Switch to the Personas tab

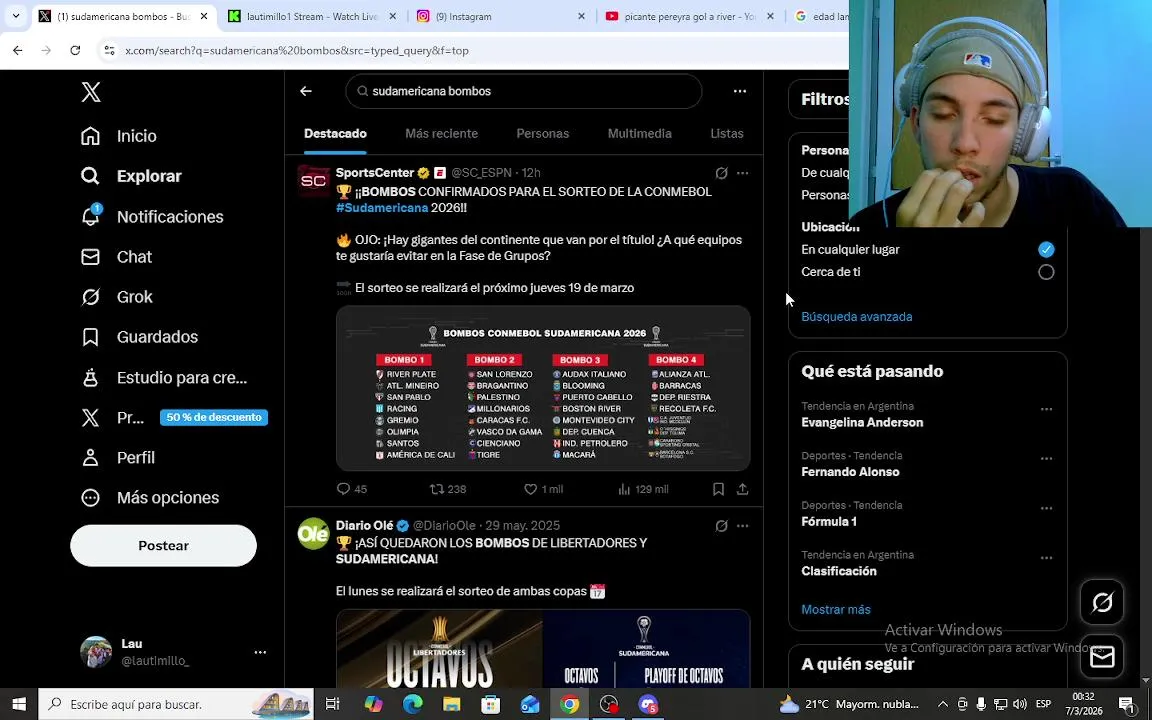pos(543,134)
